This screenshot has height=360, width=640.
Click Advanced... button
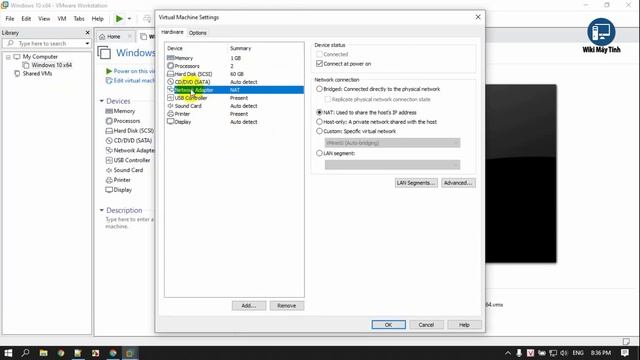click(458, 183)
